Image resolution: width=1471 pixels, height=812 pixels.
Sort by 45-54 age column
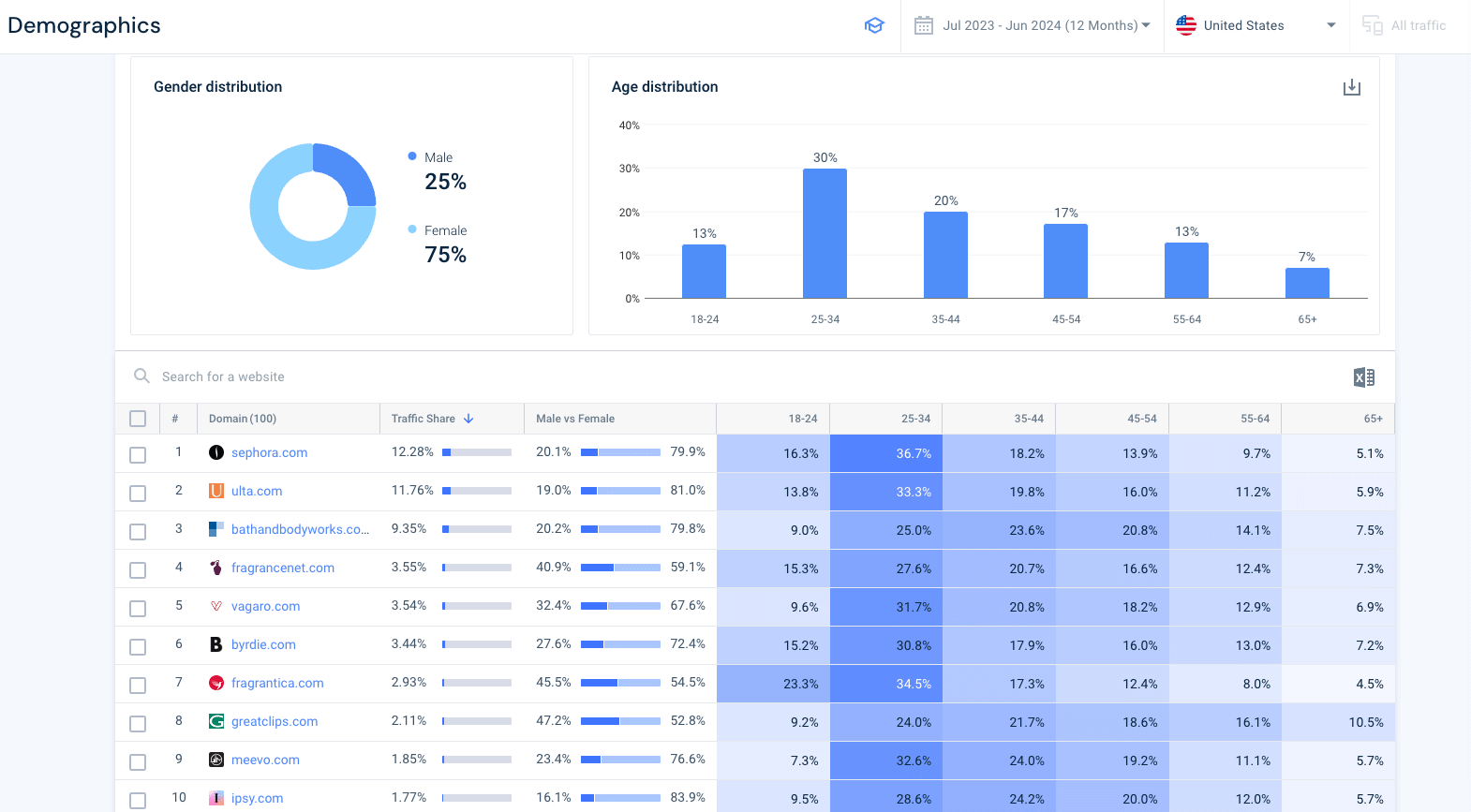coord(1142,419)
